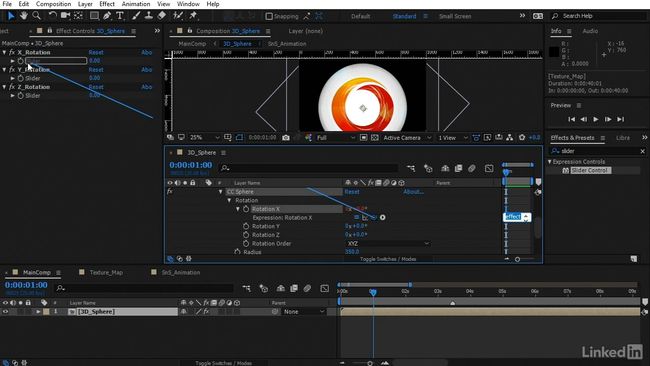Screen dimensions: 650x366
Task: Select the Eraser tool
Action: [162, 16]
